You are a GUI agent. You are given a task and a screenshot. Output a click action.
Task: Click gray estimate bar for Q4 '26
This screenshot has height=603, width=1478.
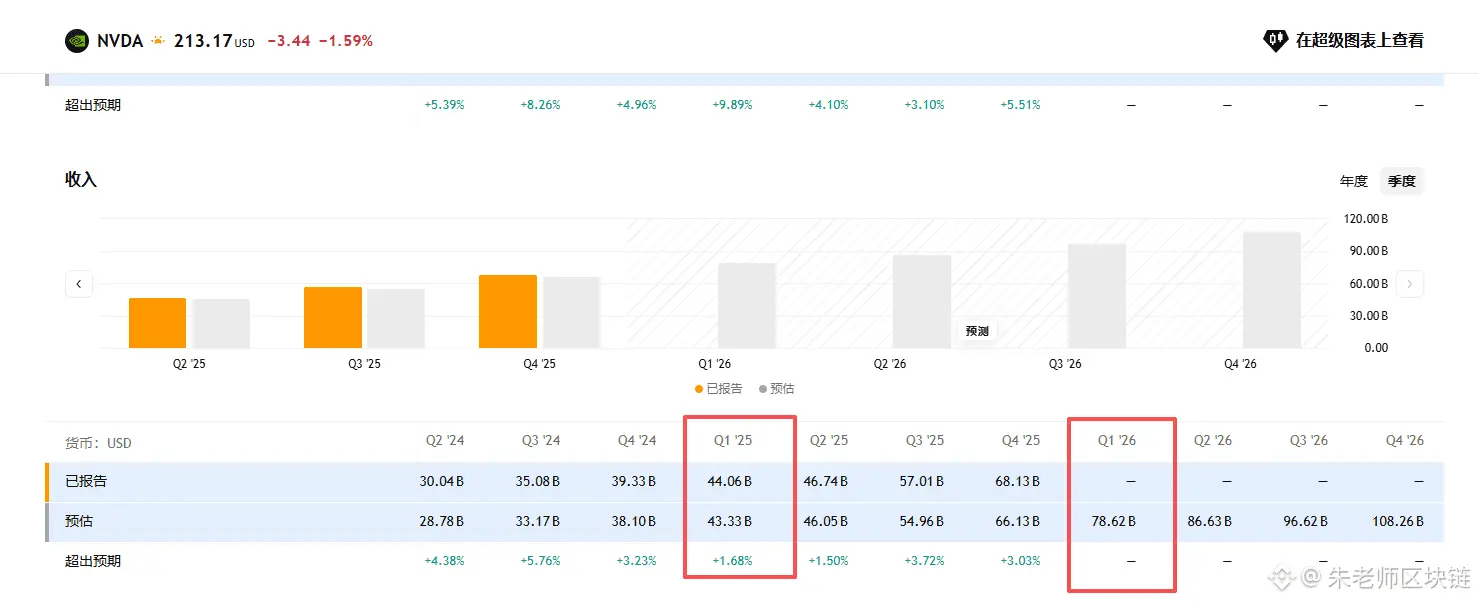point(1272,290)
